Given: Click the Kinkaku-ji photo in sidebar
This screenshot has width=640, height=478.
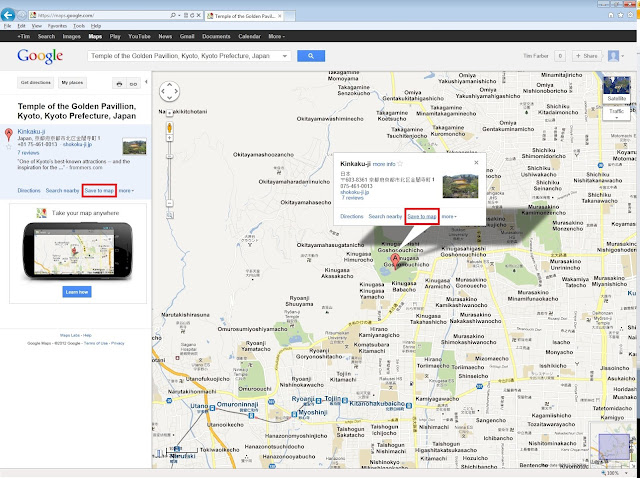Looking at the screenshot, I should click(134, 146).
